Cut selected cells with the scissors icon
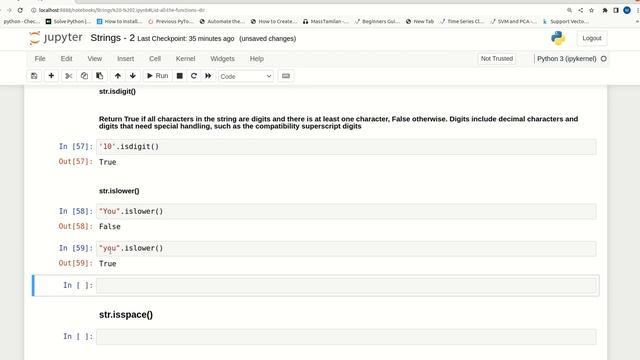 click(69, 76)
